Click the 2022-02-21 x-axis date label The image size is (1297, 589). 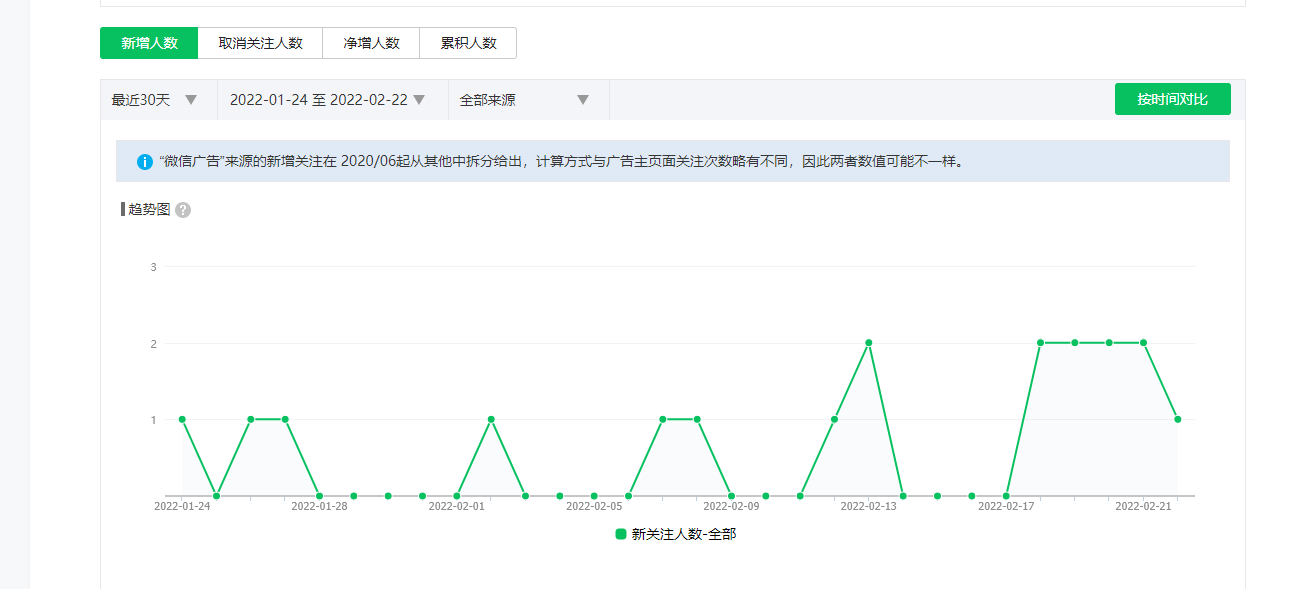(1143, 506)
